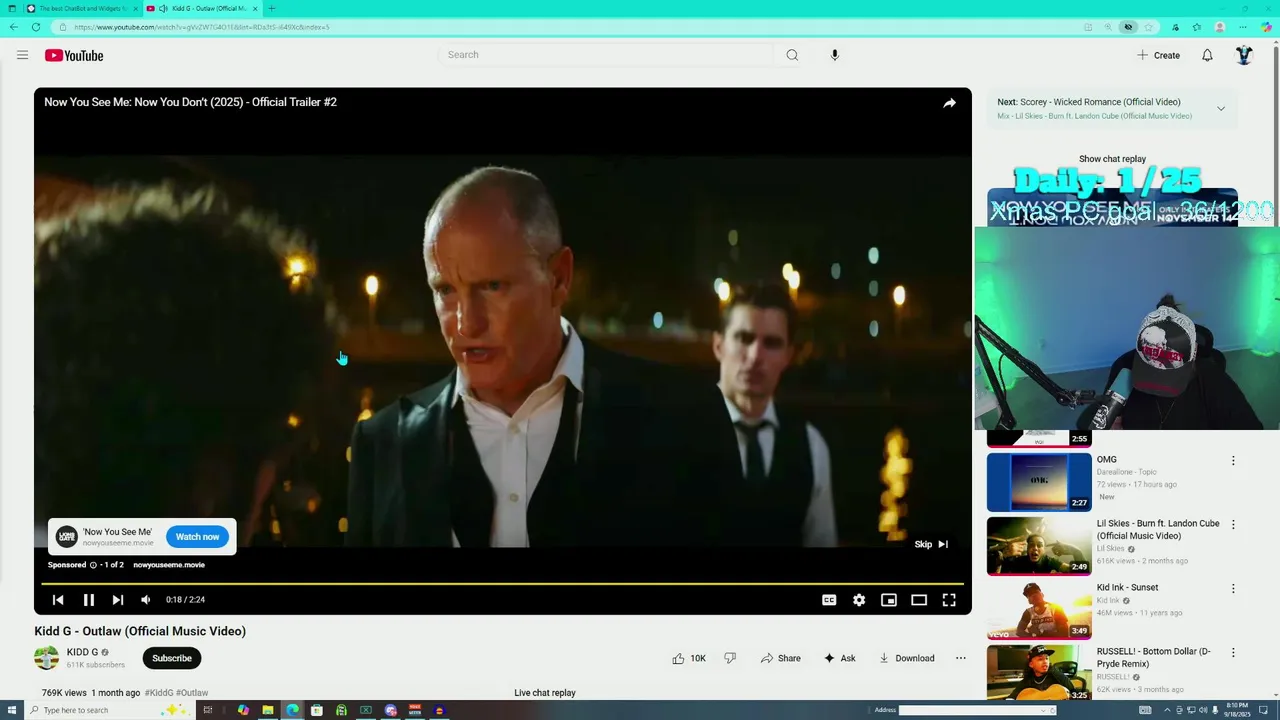Click the Kid Ink - Sunset title
The image size is (1280, 720).
(1127, 588)
